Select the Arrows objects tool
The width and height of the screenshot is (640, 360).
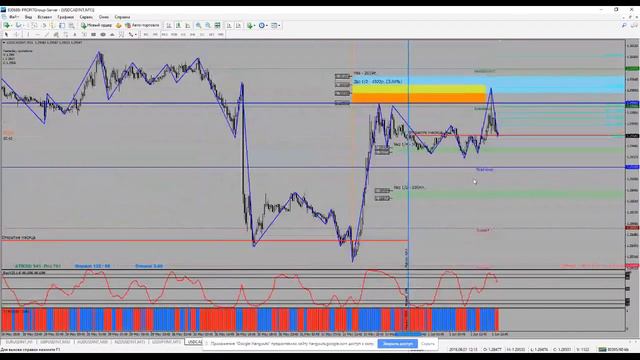[130, 35]
